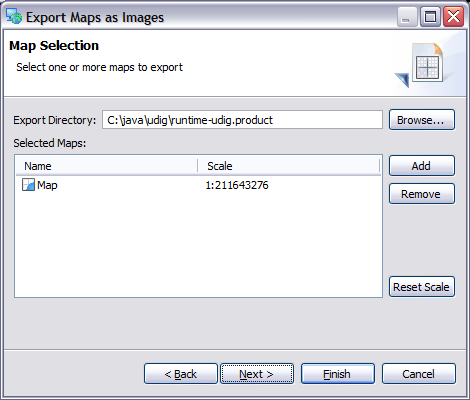Finish exporting the maps

click(338, 374)
